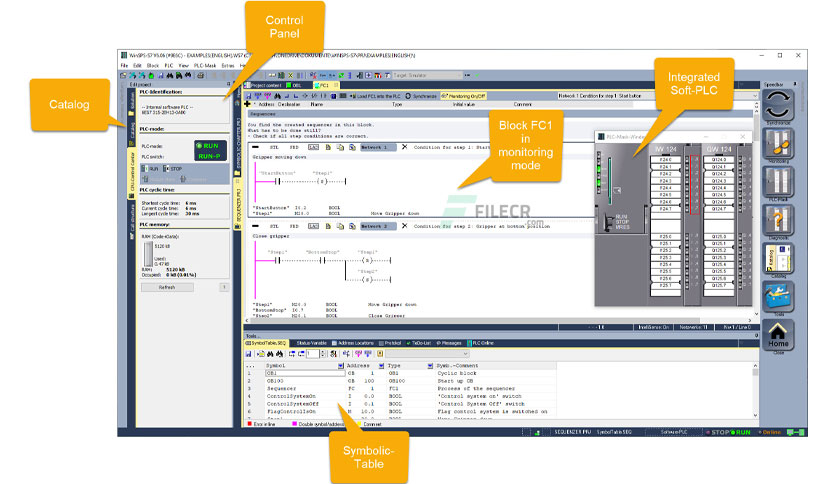Delete Network 1 with its X icon
Viewport: 836px width, 484px height.
[404, 147]
